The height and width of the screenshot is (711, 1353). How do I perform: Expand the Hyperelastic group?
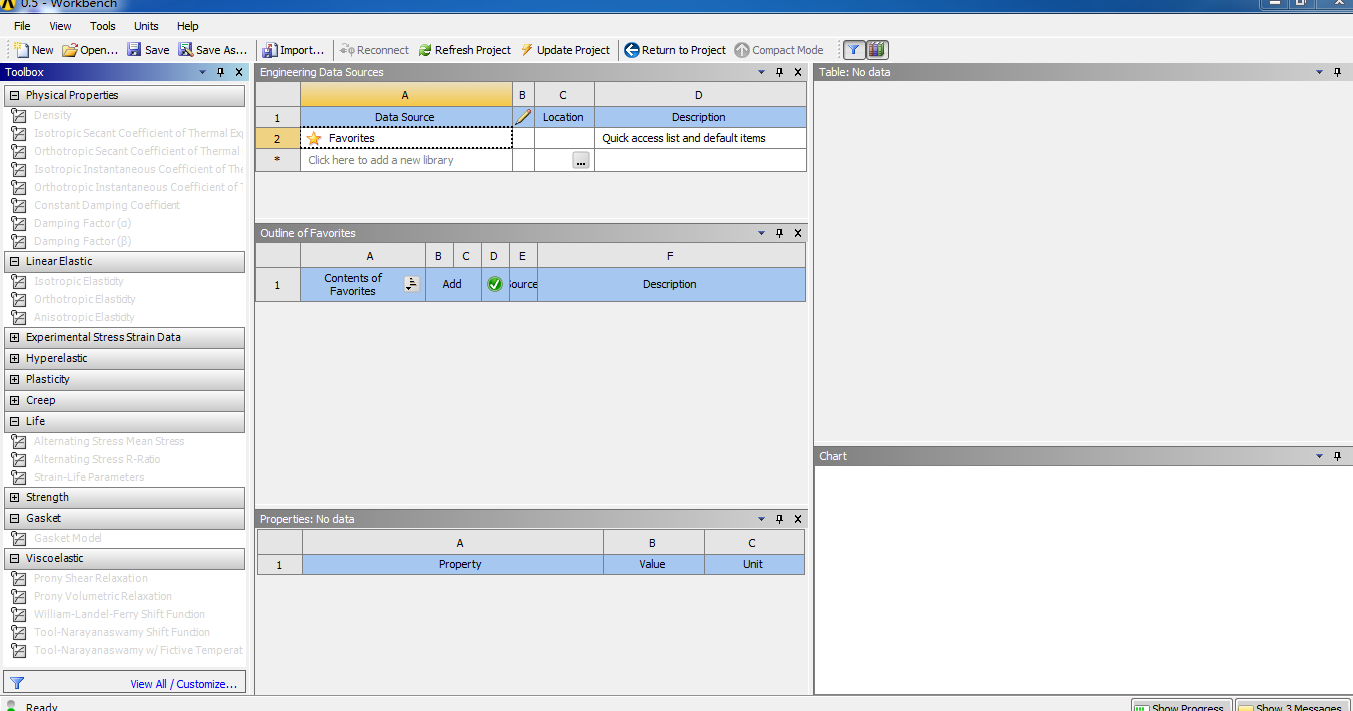[x=15, y=358]
